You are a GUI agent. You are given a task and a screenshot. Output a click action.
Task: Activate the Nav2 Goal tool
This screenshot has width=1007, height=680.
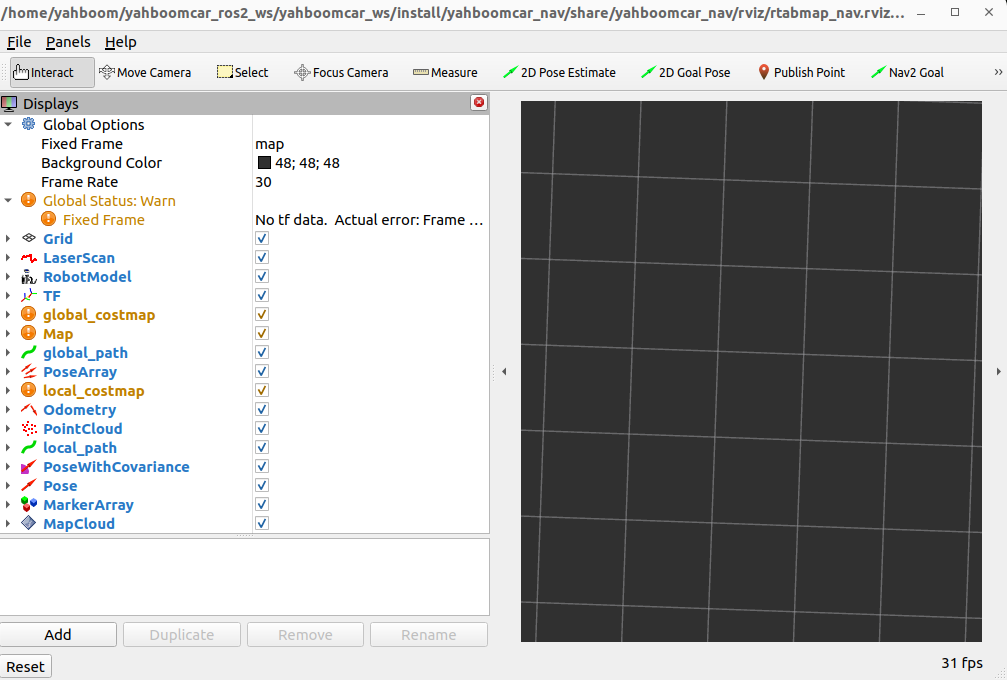coord(907,72)
